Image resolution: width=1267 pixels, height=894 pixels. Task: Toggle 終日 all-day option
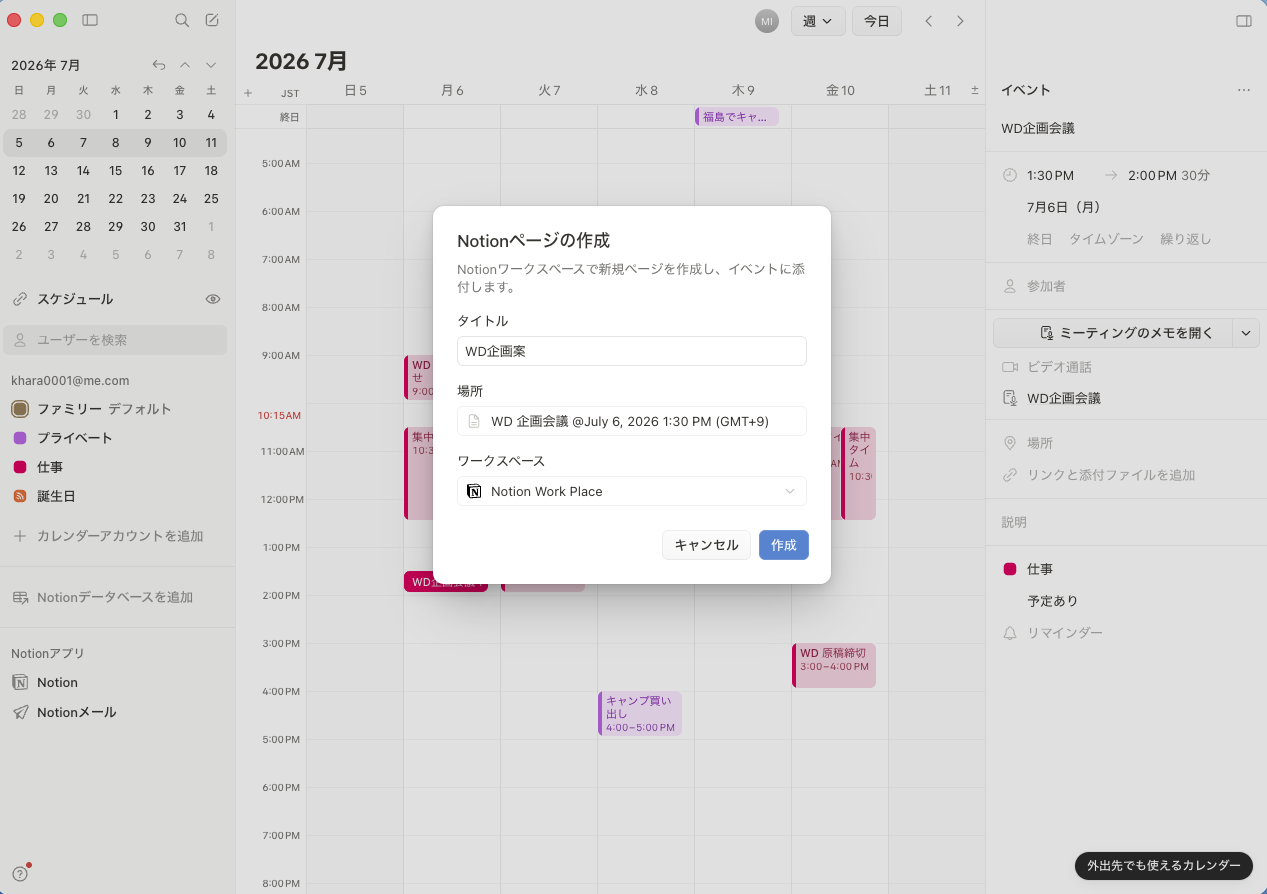pos(1040,239)
